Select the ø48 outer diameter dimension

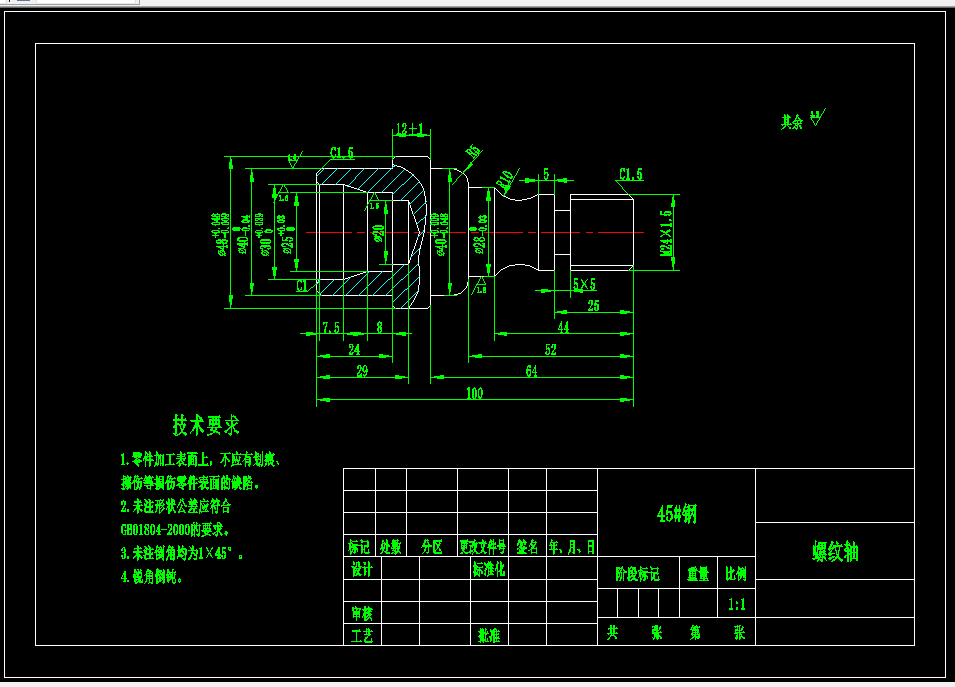220,234
